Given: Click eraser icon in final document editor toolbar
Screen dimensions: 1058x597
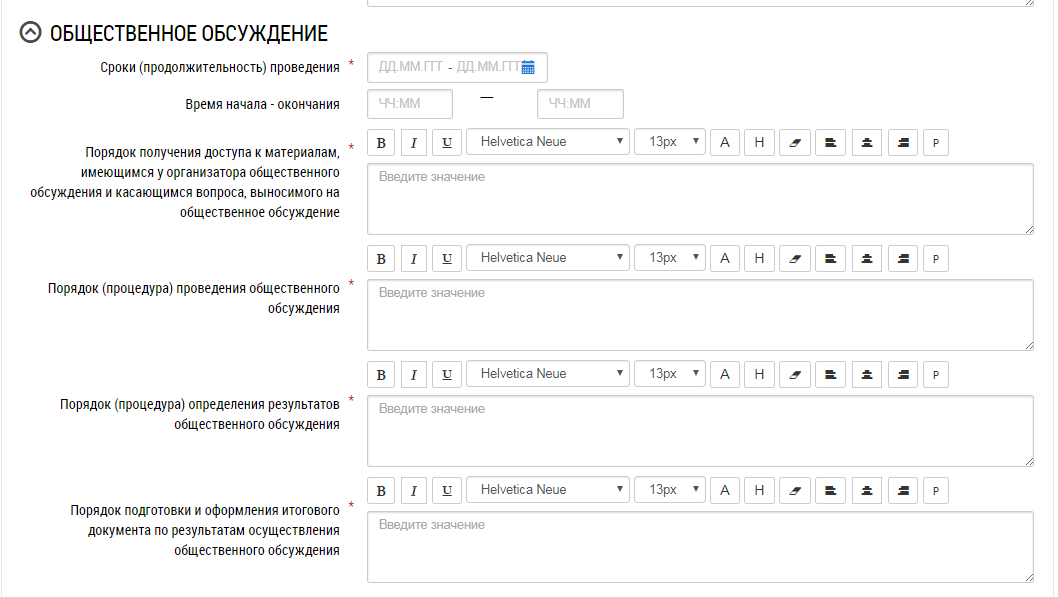Looking at the screenshot, I should 795,490.
